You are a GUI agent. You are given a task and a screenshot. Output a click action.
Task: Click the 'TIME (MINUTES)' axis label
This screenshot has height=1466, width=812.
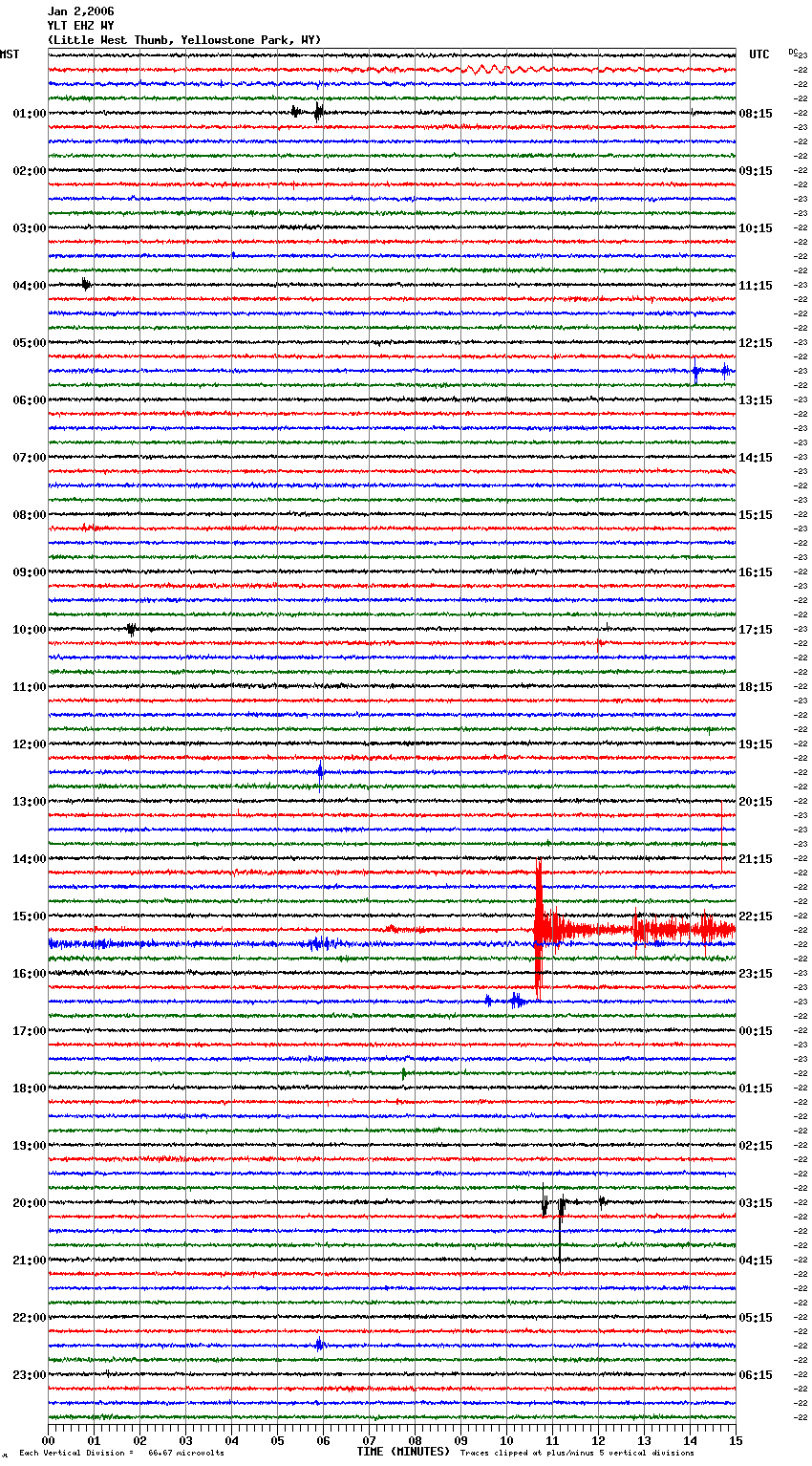coord(402,1452)
